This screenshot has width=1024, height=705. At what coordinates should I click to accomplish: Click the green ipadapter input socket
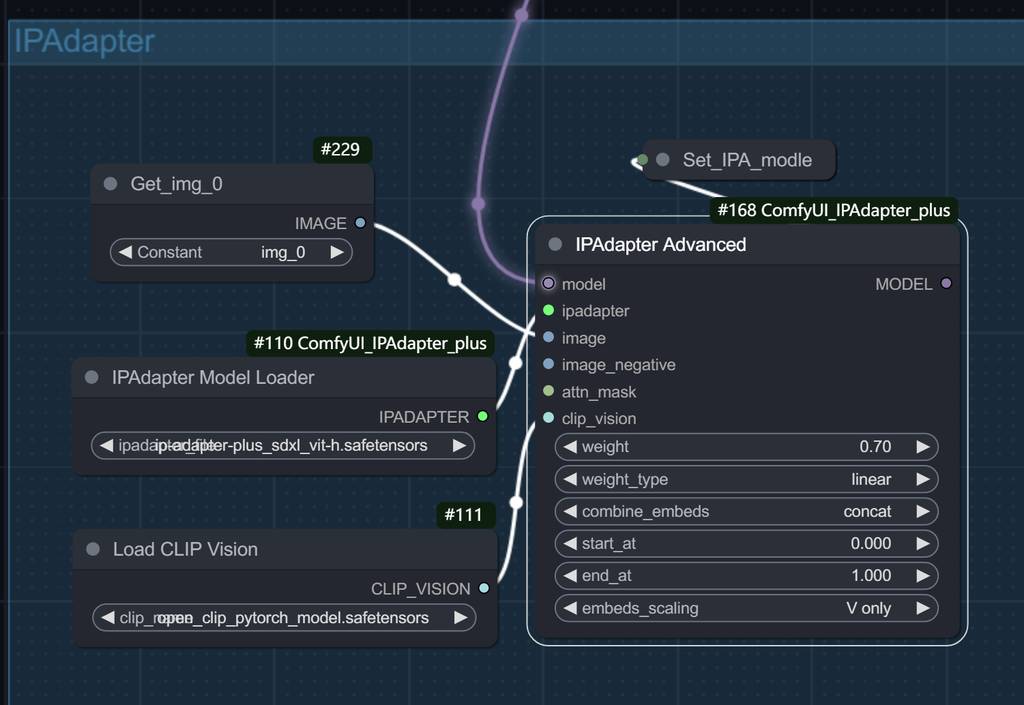548,311
